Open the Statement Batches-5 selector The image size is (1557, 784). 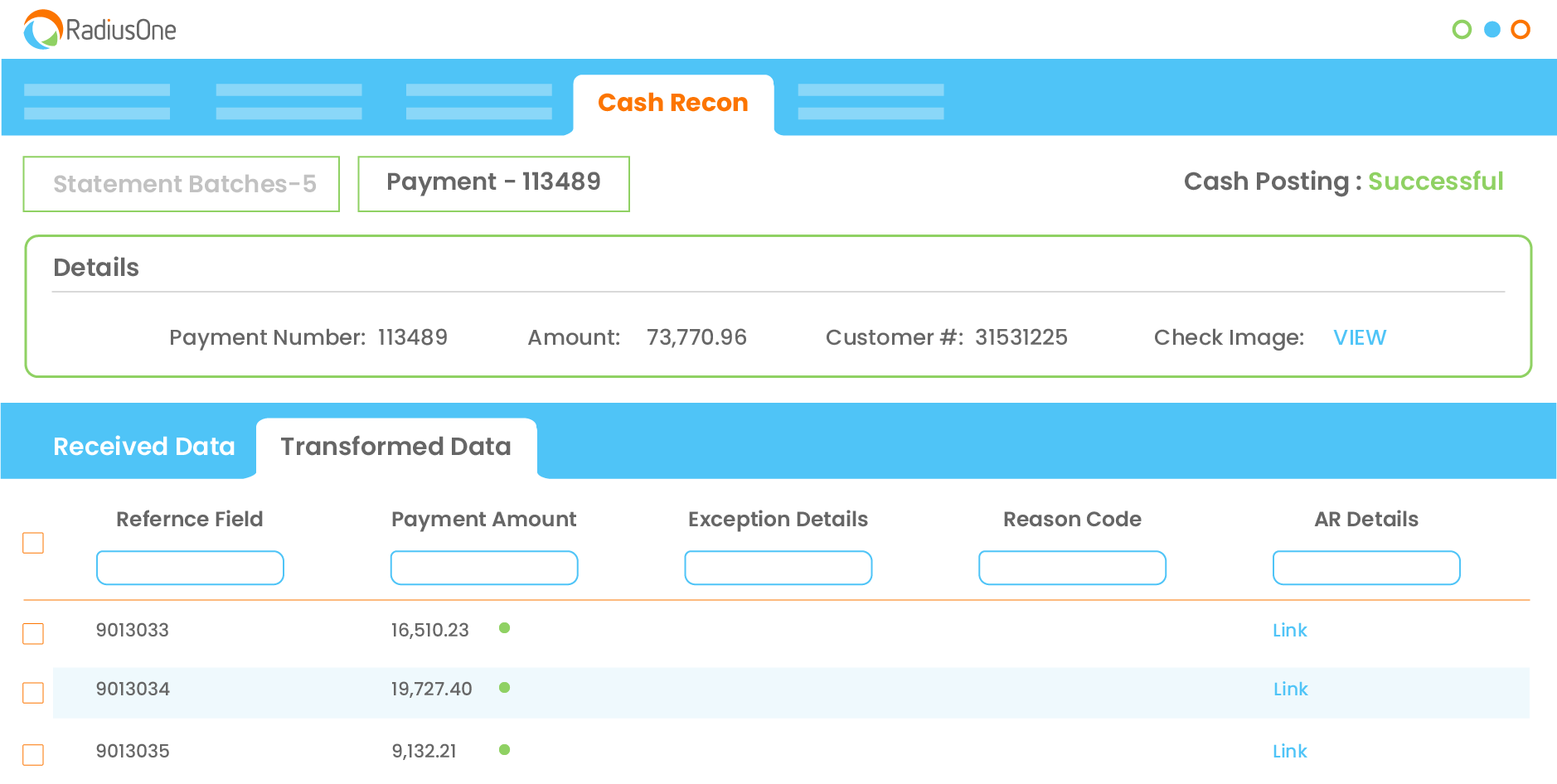click(181, 184)
